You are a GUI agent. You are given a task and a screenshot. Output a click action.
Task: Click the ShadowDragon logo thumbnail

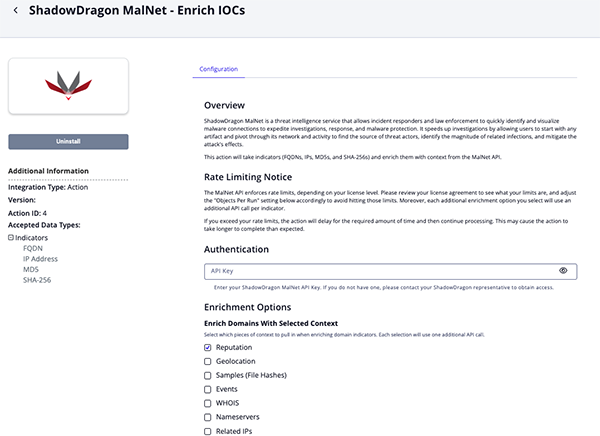click(x=68, y=86)
